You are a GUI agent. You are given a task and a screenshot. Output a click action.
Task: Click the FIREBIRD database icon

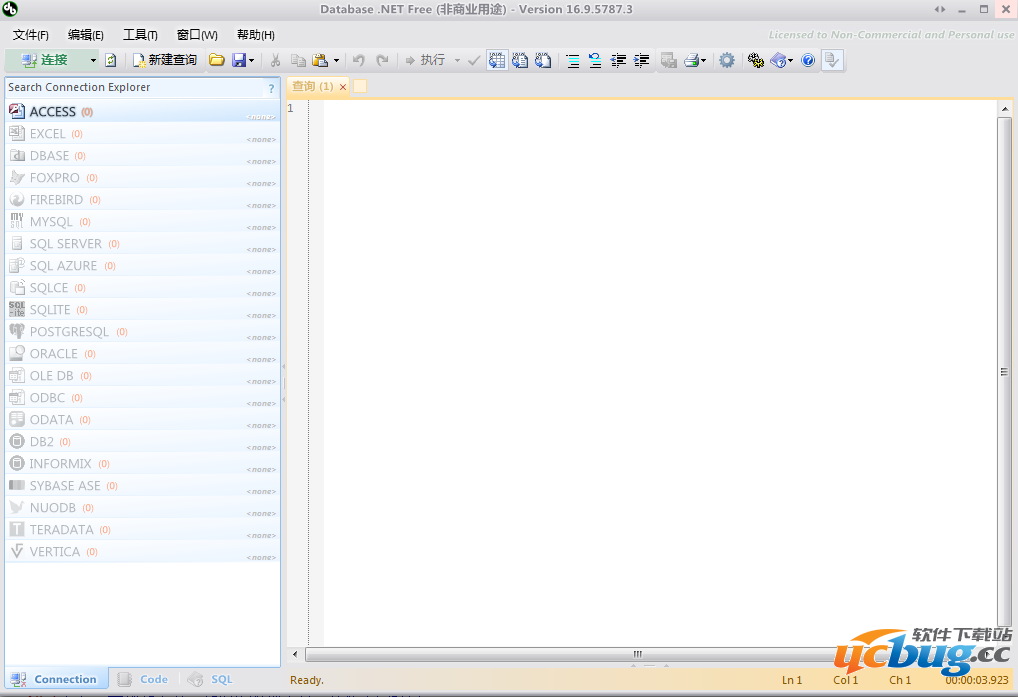(x=17, y=199)
